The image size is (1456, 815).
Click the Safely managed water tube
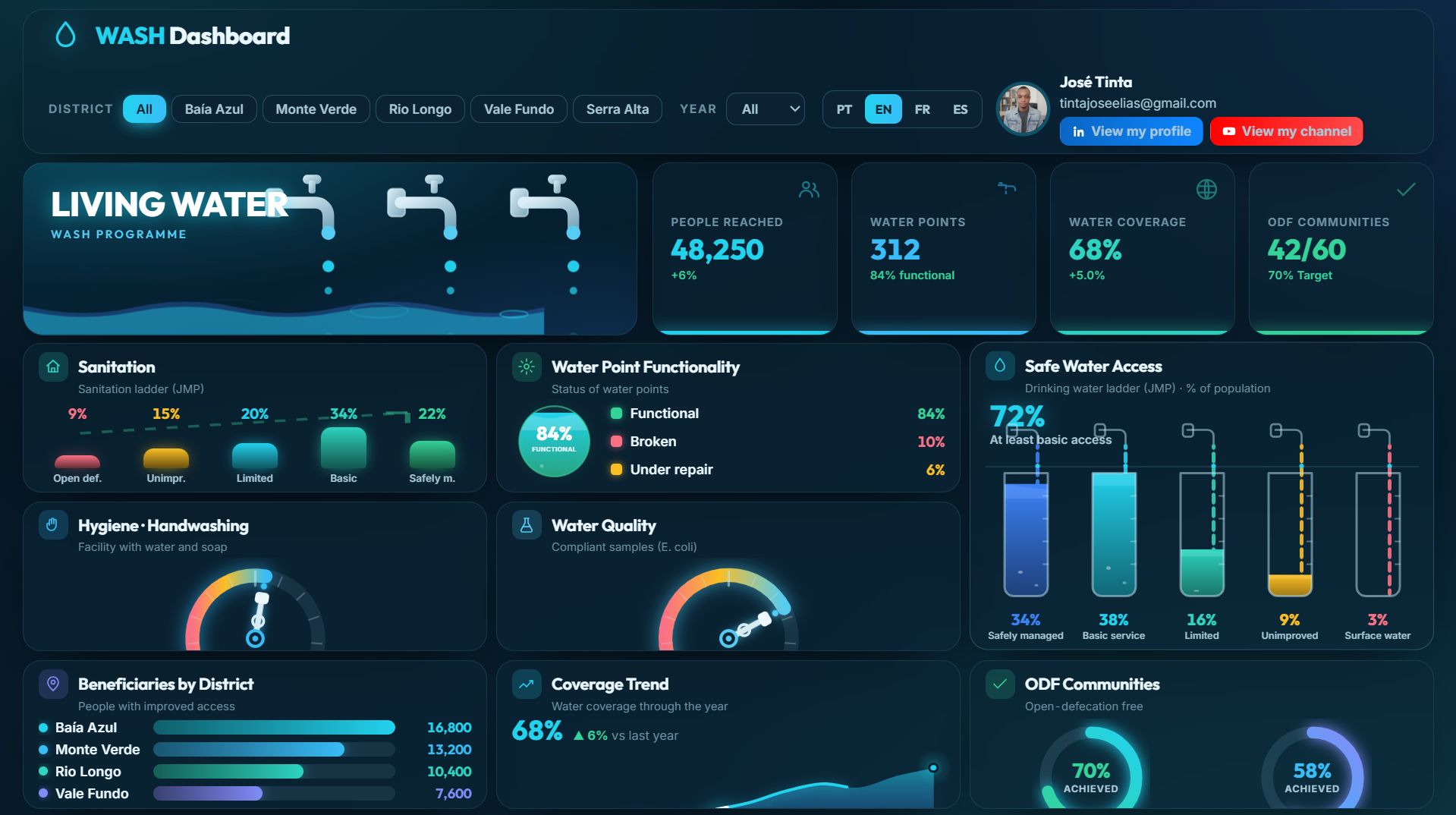coord(1026,533)
